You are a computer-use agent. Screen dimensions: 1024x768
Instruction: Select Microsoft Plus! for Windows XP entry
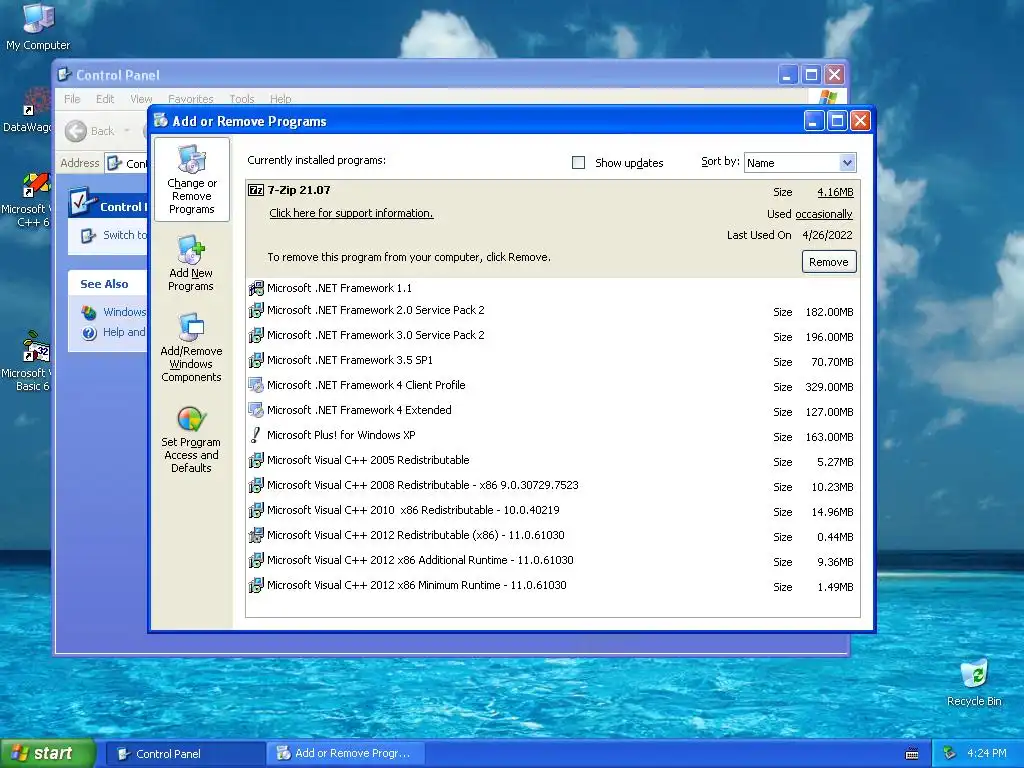pos(552,436)
